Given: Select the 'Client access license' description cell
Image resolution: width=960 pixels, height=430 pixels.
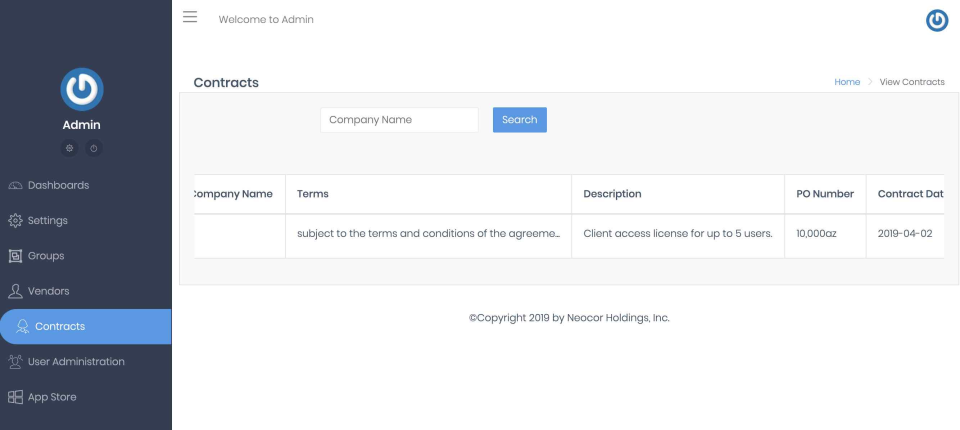Looking at the screenshot, I should coord(678,236).
